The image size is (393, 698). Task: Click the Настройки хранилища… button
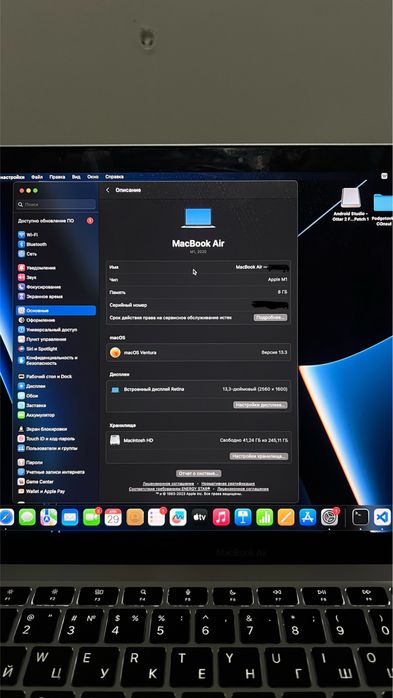pos(259,456)
